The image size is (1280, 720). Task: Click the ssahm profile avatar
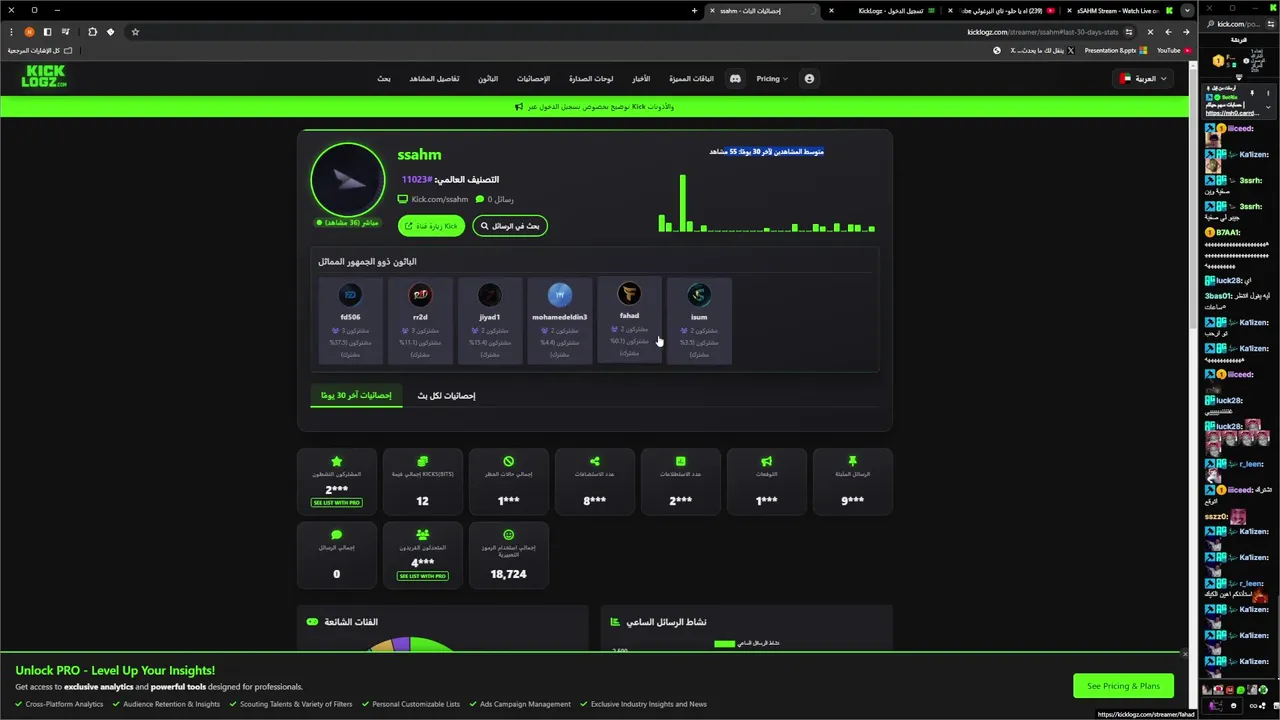(x=347, y=180)
